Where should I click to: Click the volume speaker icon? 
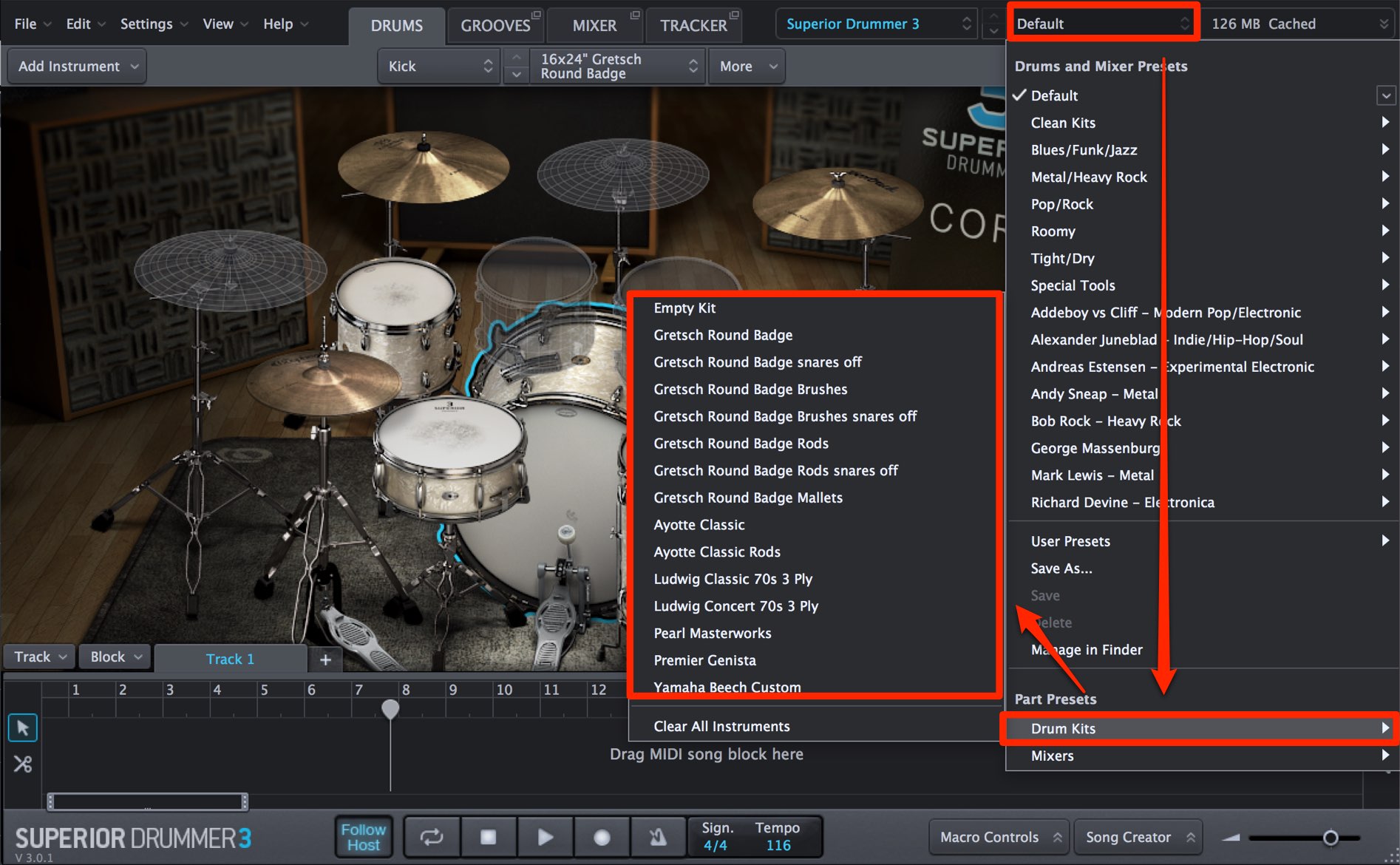[1231, 838]
